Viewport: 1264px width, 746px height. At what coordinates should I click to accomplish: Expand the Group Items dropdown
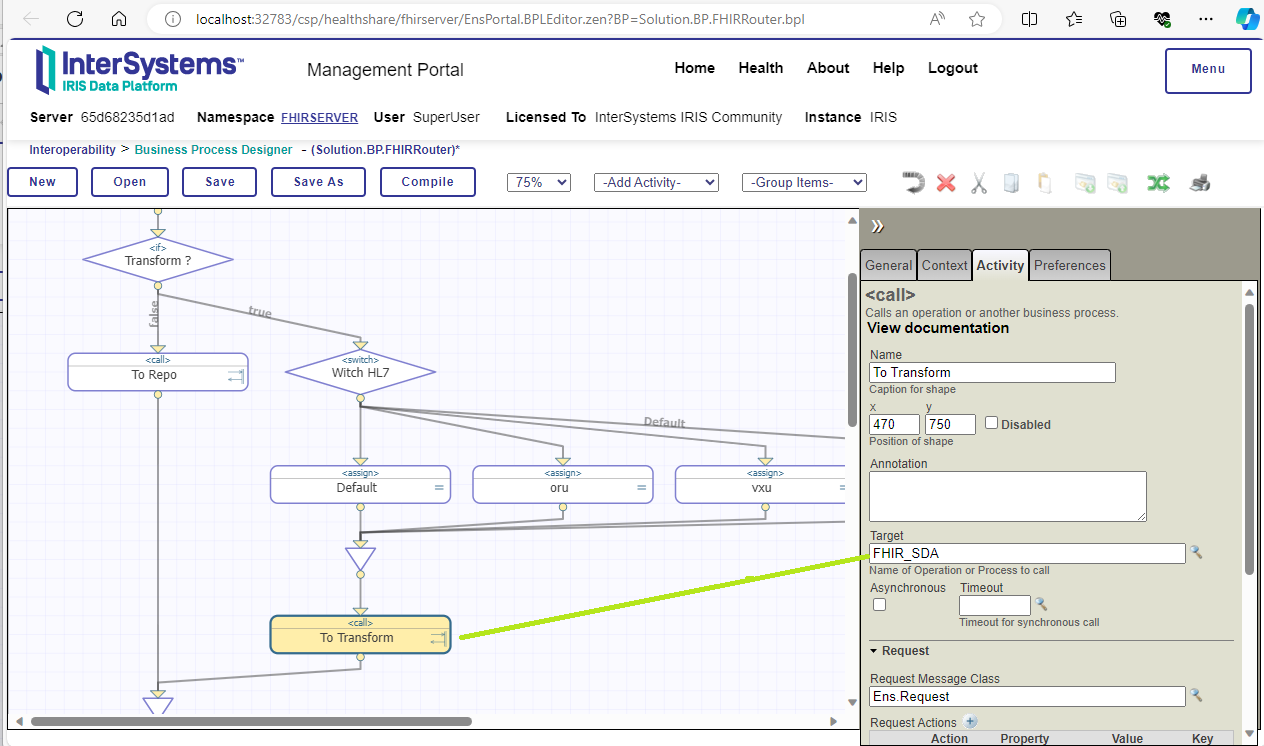tap(804, 182)
